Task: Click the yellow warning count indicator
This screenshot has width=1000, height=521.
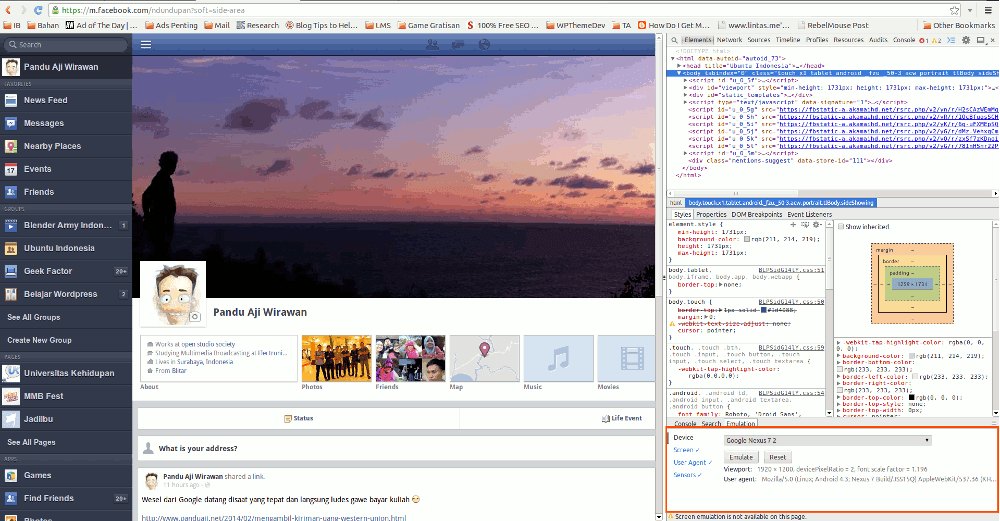Action: coord(936,40)
